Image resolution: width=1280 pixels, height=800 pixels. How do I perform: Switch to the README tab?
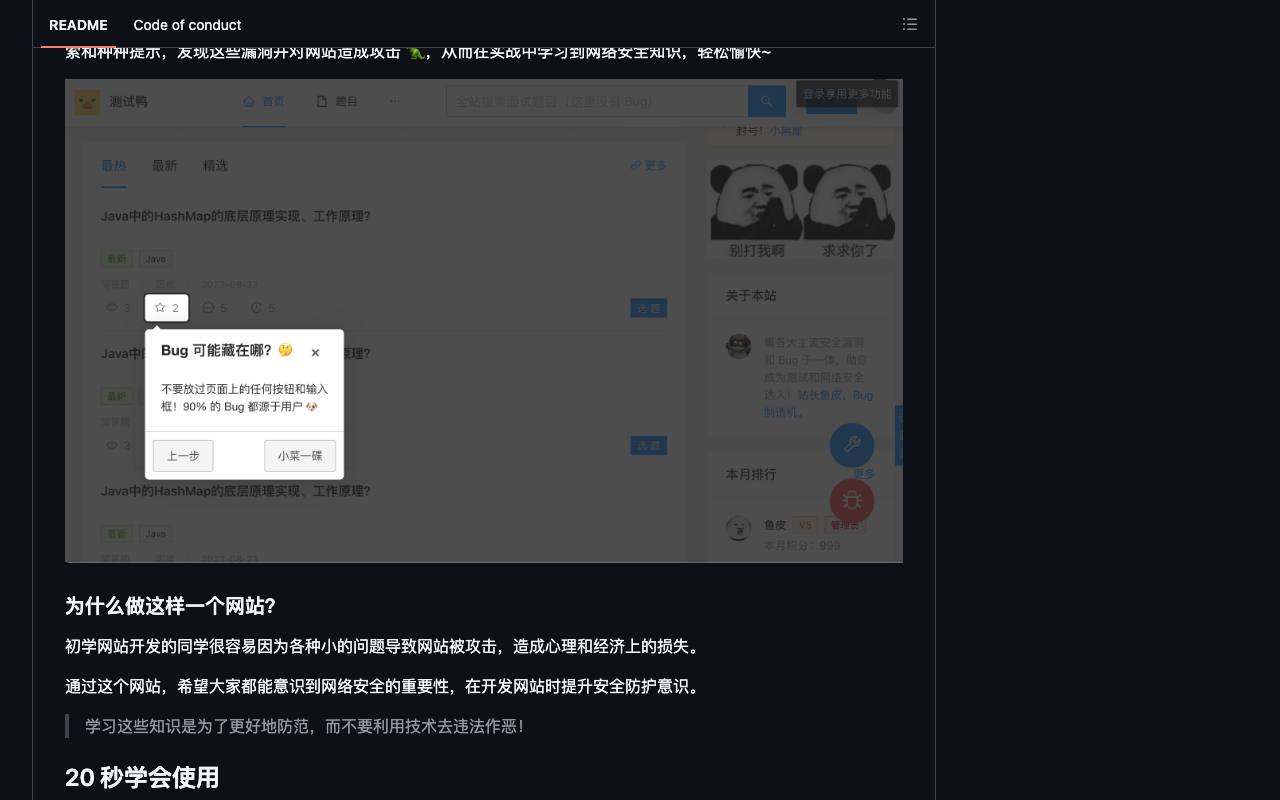(78, 25)
